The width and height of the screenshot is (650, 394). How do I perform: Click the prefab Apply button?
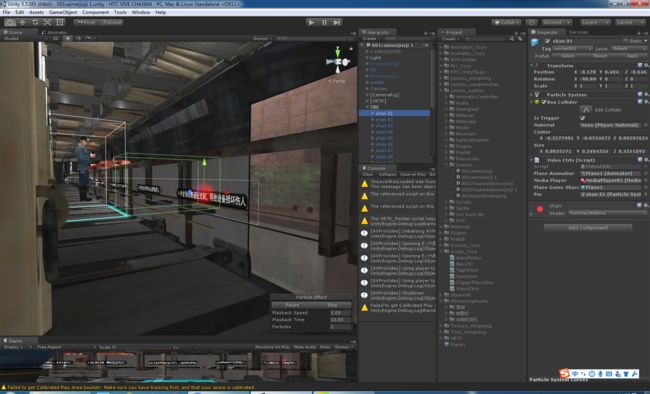632,56
